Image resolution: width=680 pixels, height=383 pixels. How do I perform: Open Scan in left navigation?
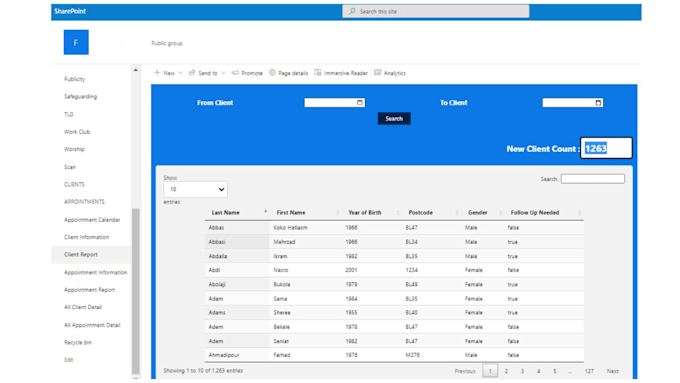[70, 167]
